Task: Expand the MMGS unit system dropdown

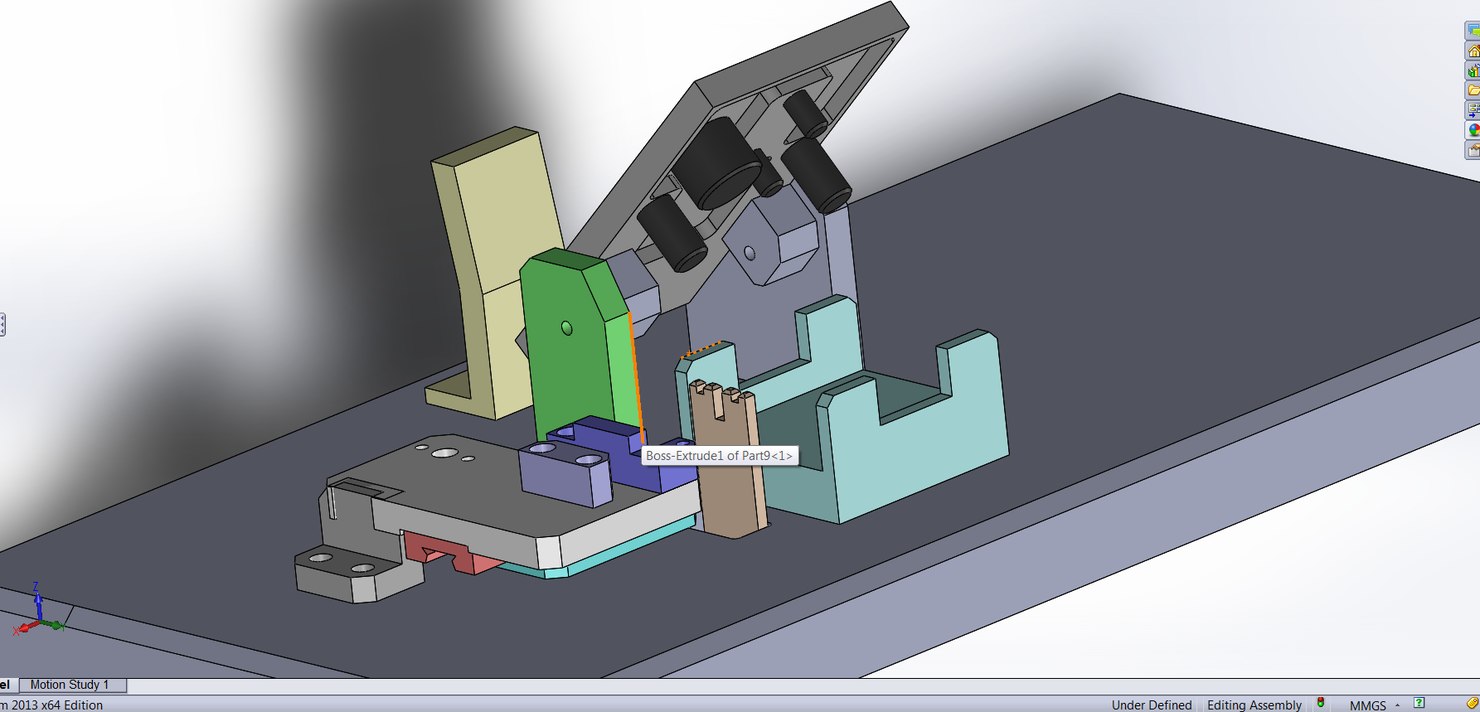Action: [1397, 704]
